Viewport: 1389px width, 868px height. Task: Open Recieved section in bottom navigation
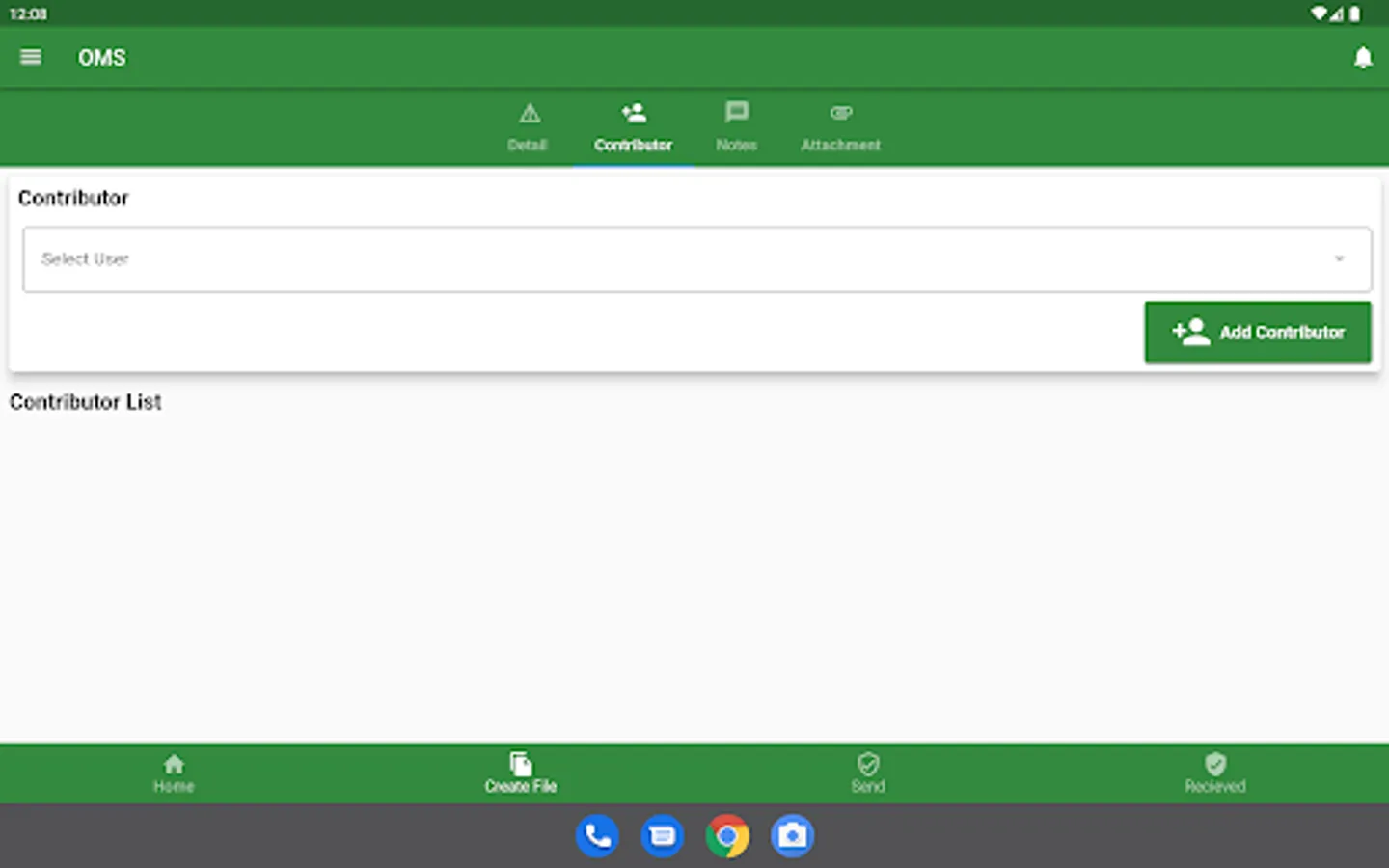(x=1215, y=774)
